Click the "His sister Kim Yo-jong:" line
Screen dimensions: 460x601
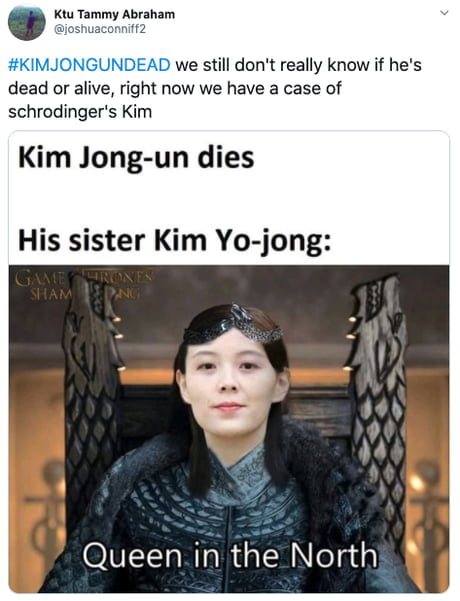tap(174, 241)
